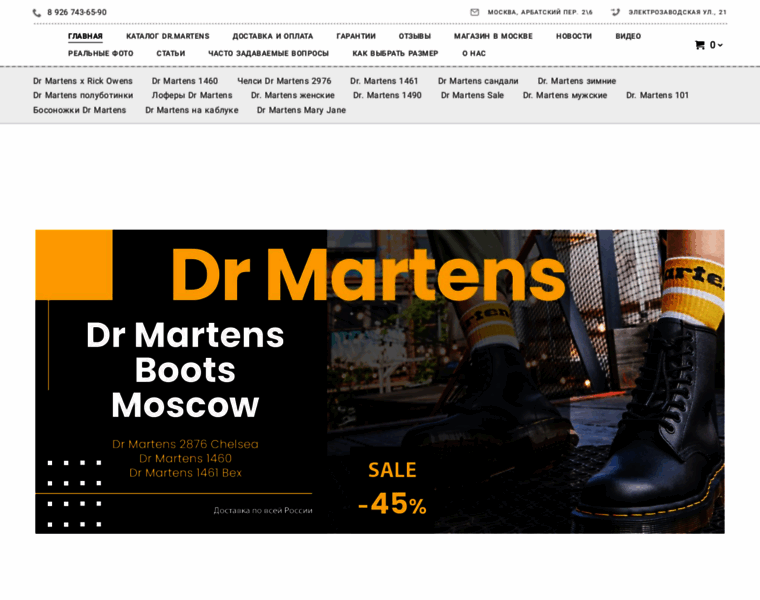Select Dr Martens 1460 category link
The image size is (760, 600).
click(x=185, y=81)
